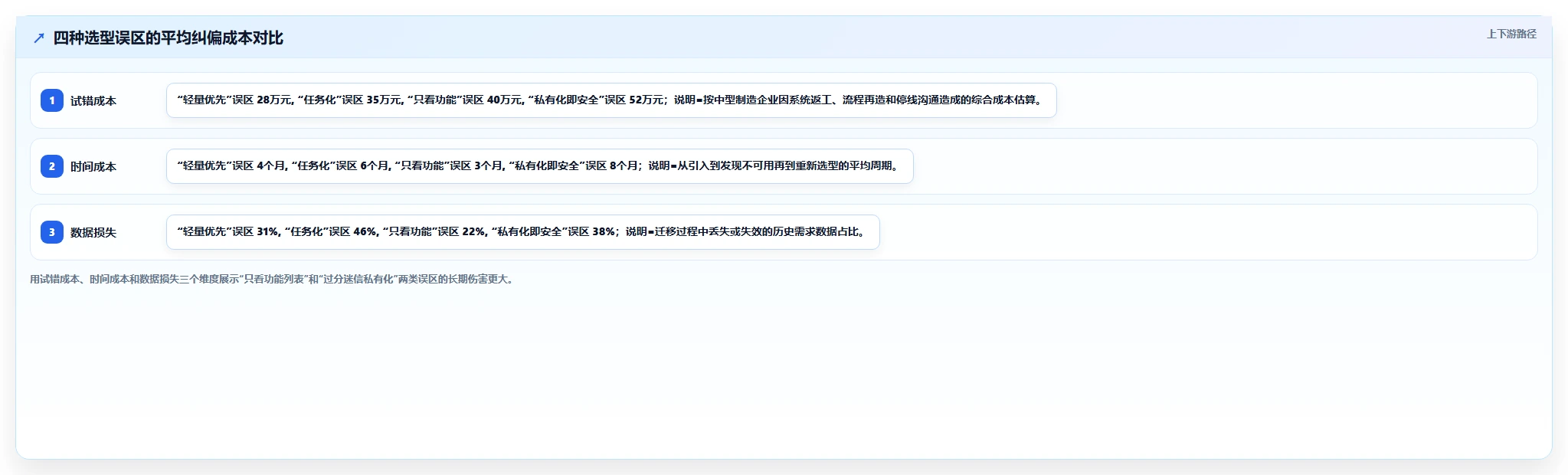The image size is (1568, 475).
Task: Select the box starting “轻量优先”误区 28万元
Action: tap(611, 100)
